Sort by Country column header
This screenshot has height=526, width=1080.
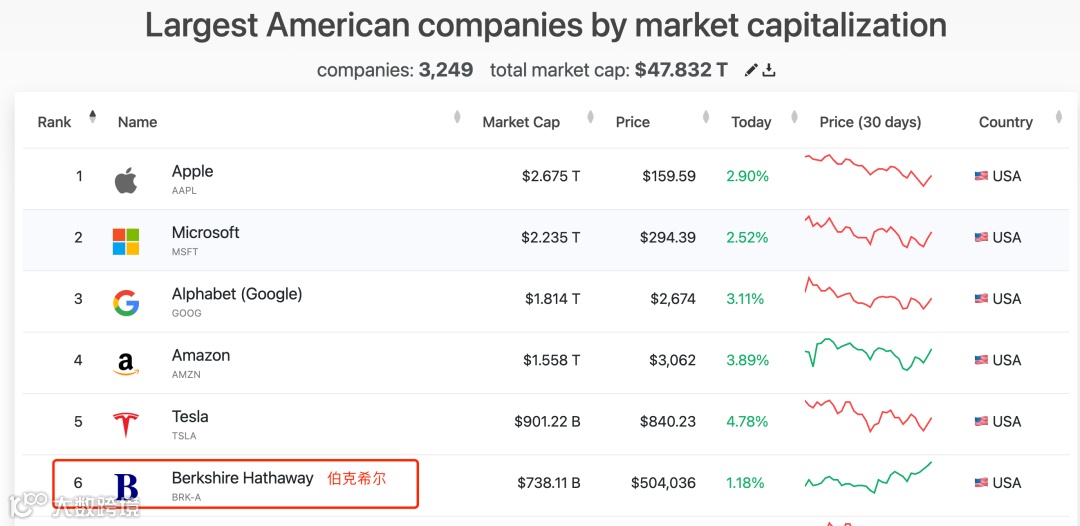coord(1006,122)
